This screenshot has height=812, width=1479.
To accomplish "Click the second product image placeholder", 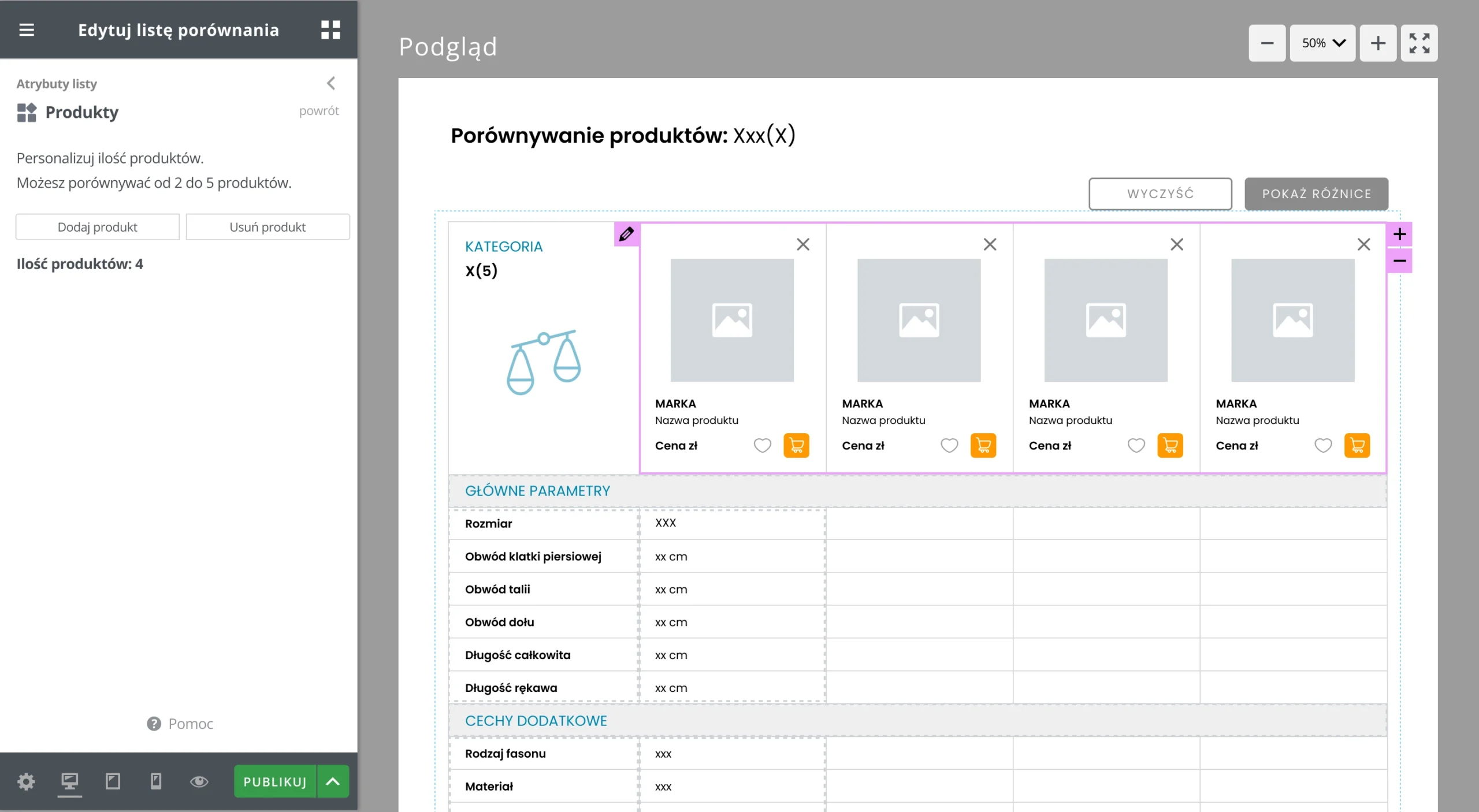I will (x=919, y=320).
